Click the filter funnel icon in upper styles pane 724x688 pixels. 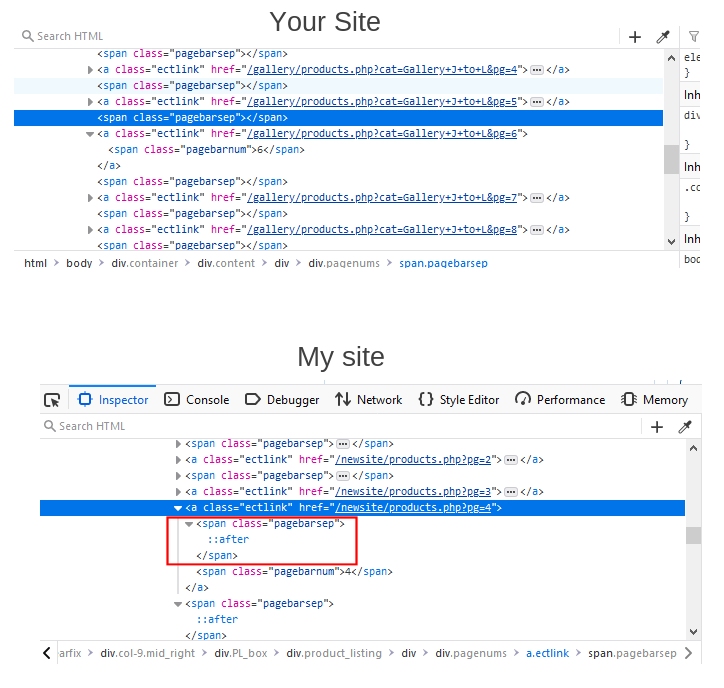tap(694, 37)
